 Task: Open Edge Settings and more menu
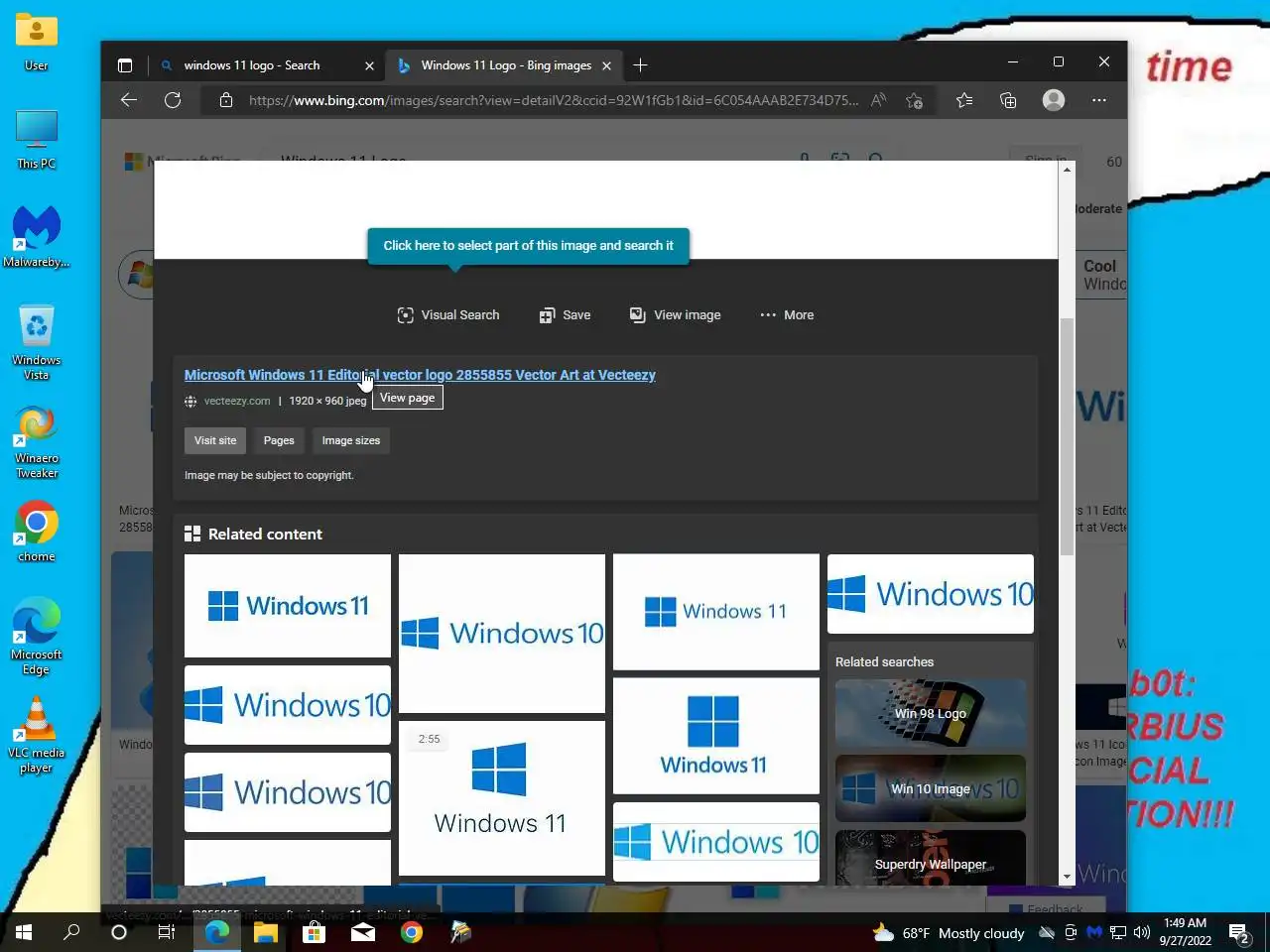pyautogui.click(x=1099, y=100)
